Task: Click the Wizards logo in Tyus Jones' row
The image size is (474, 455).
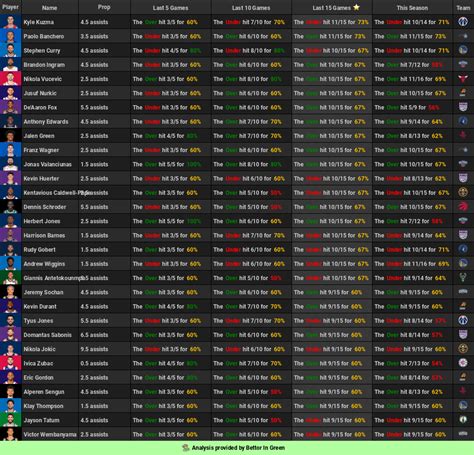Action: (463, 321)
